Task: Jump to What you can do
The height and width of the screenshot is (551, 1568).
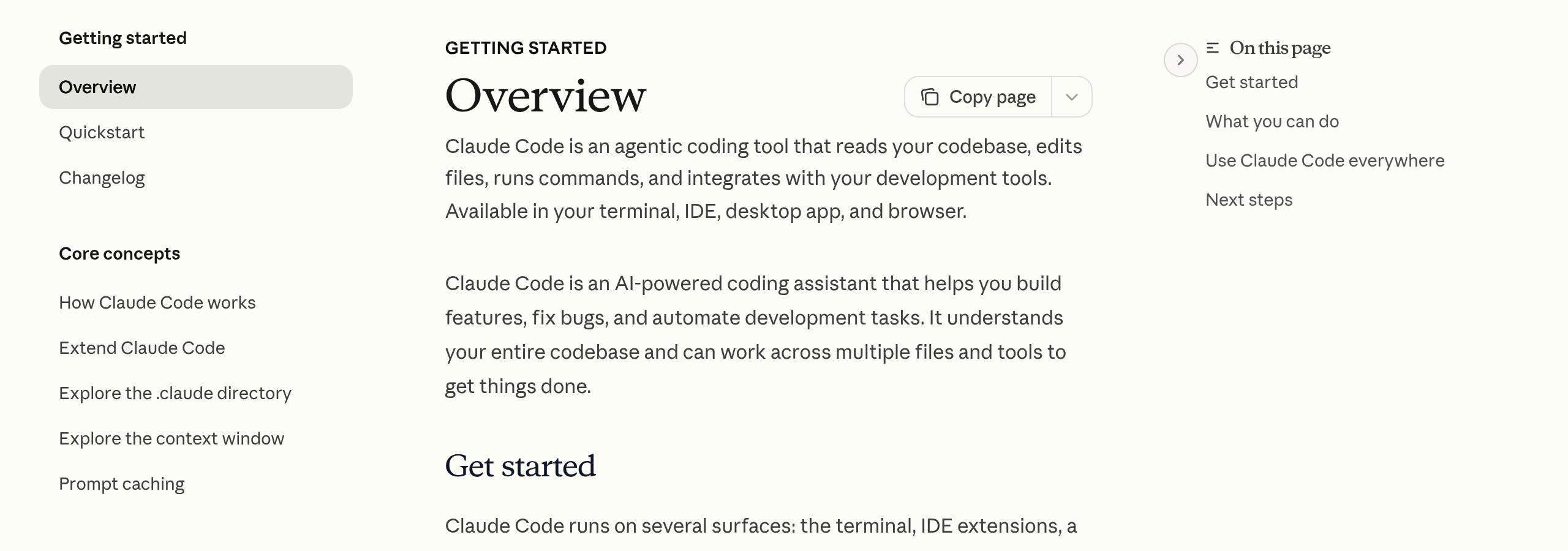Action: pyautogui.click(x=1272, y=121)
